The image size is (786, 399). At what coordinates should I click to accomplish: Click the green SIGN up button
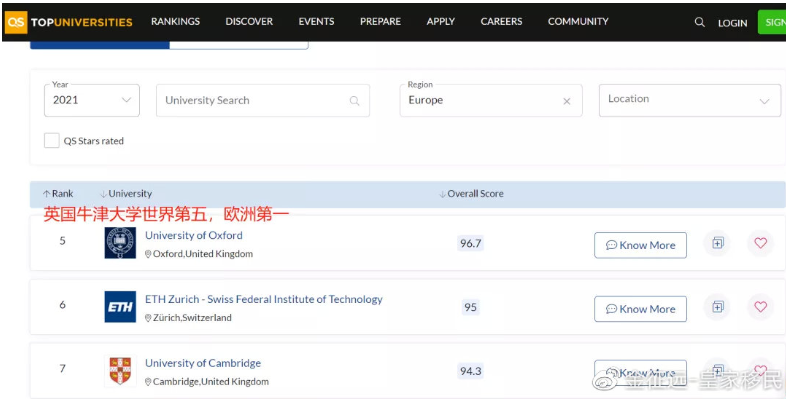click(x=771, y=22)
